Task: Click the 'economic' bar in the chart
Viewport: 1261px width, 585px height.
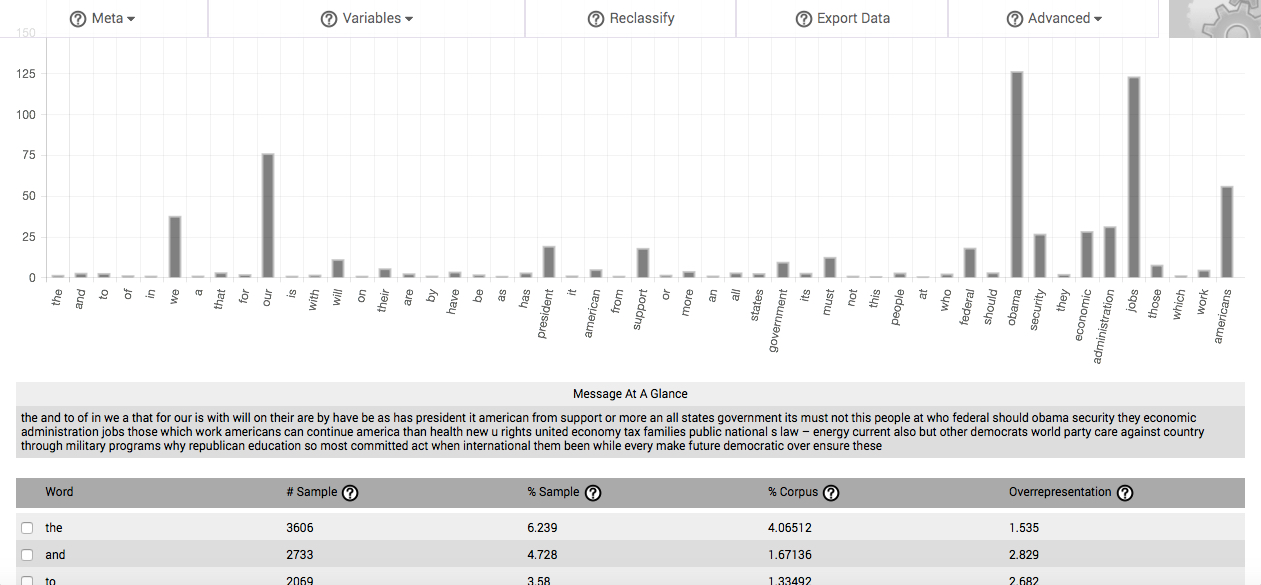Action: click(1087, 255)
